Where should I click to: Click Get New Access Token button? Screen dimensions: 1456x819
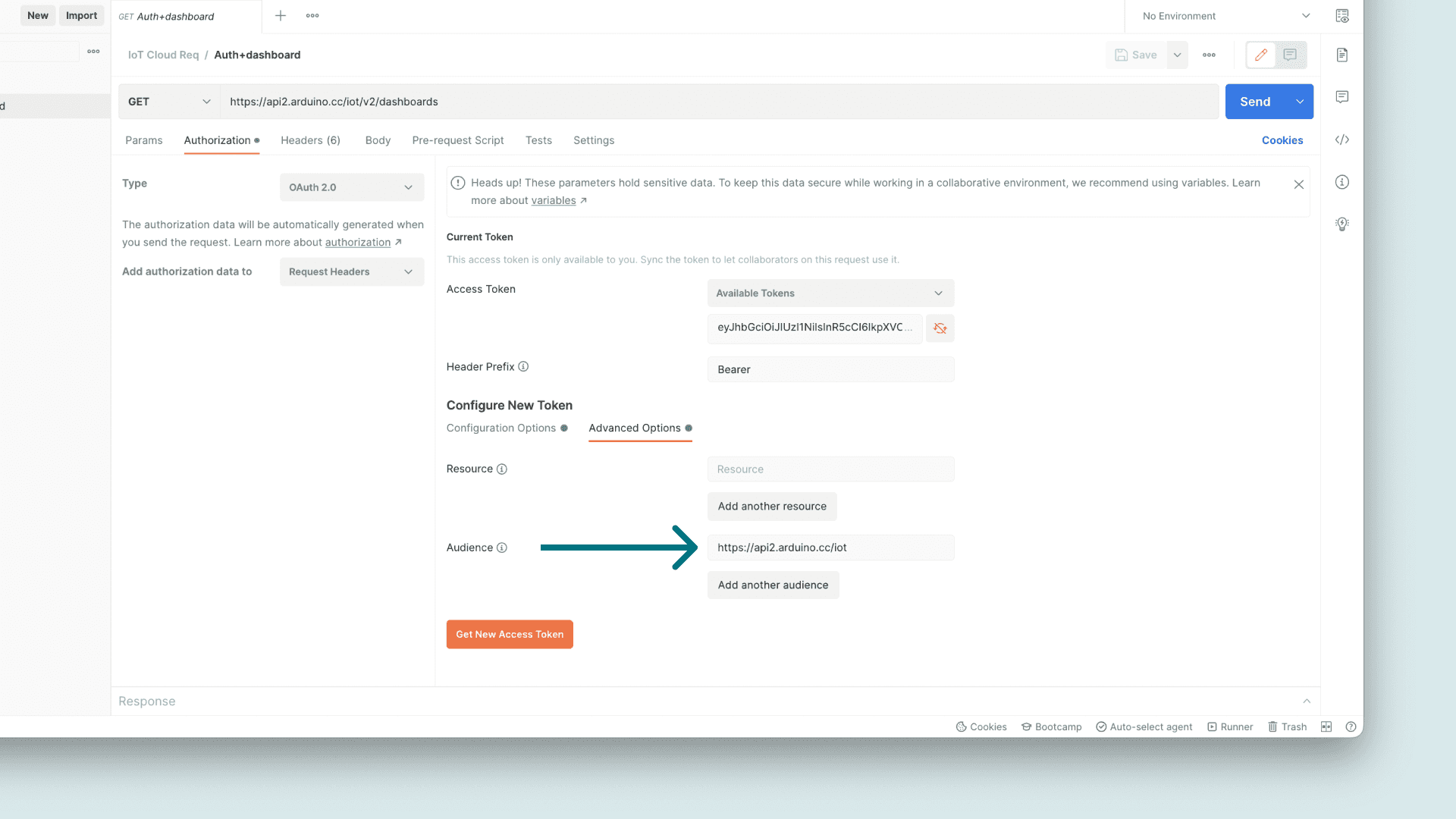tap(509, 634)
